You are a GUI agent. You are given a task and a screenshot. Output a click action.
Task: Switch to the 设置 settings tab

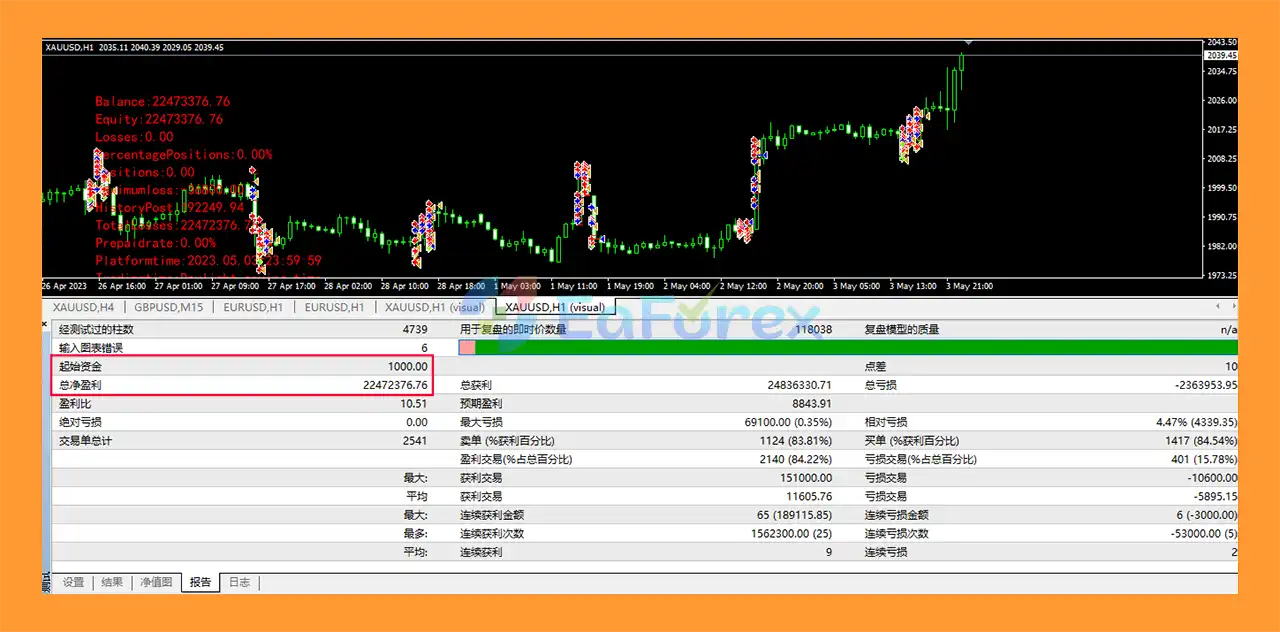click(x=73, y=581)
